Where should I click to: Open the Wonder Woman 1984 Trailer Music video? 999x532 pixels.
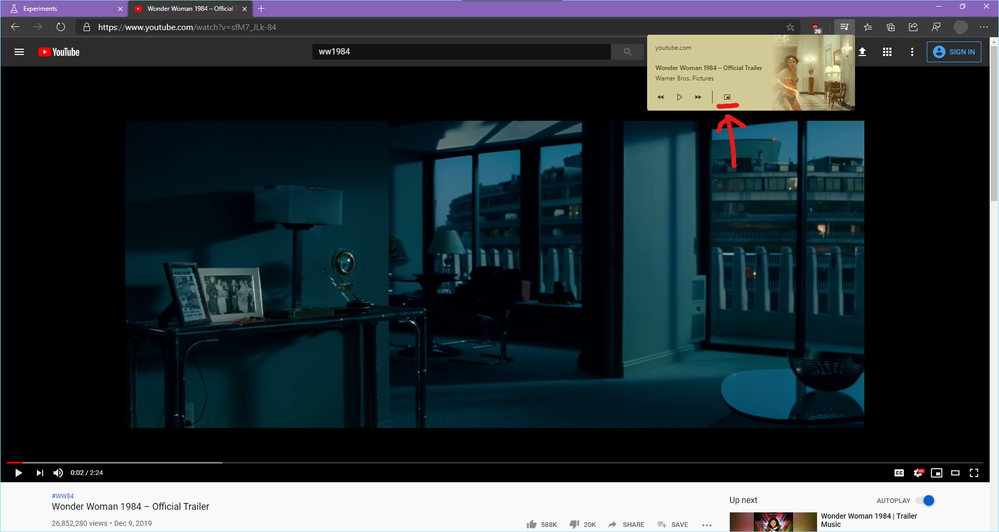(x=868, y=520)
